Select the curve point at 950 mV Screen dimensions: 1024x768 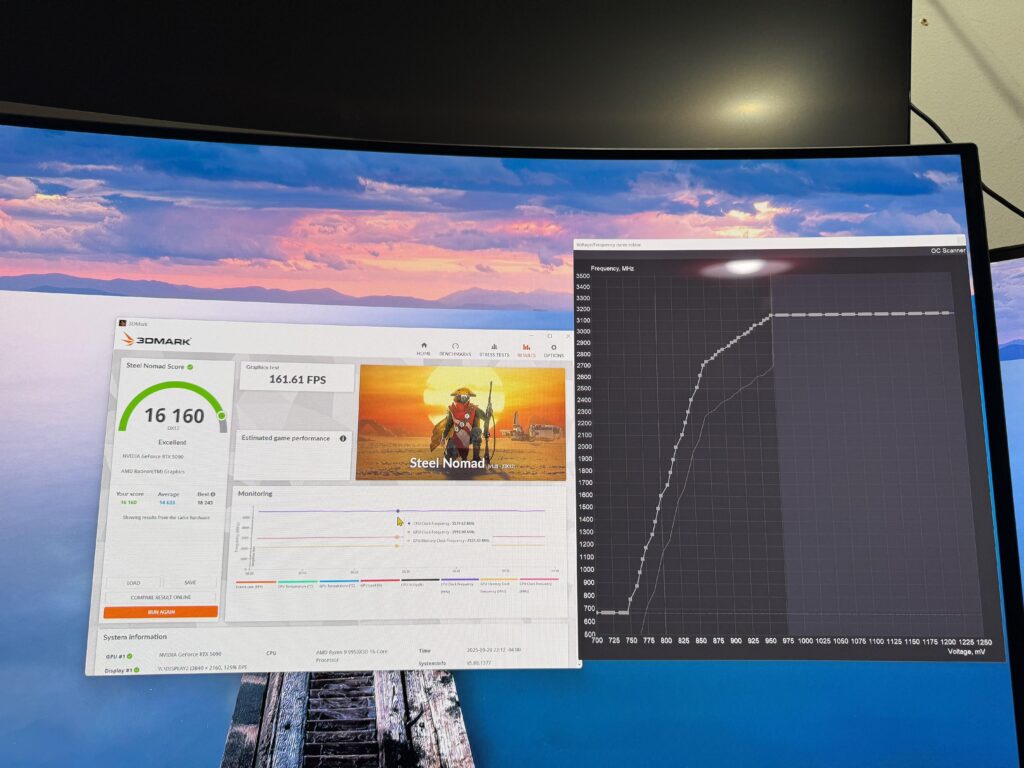(x=771, y=316)
